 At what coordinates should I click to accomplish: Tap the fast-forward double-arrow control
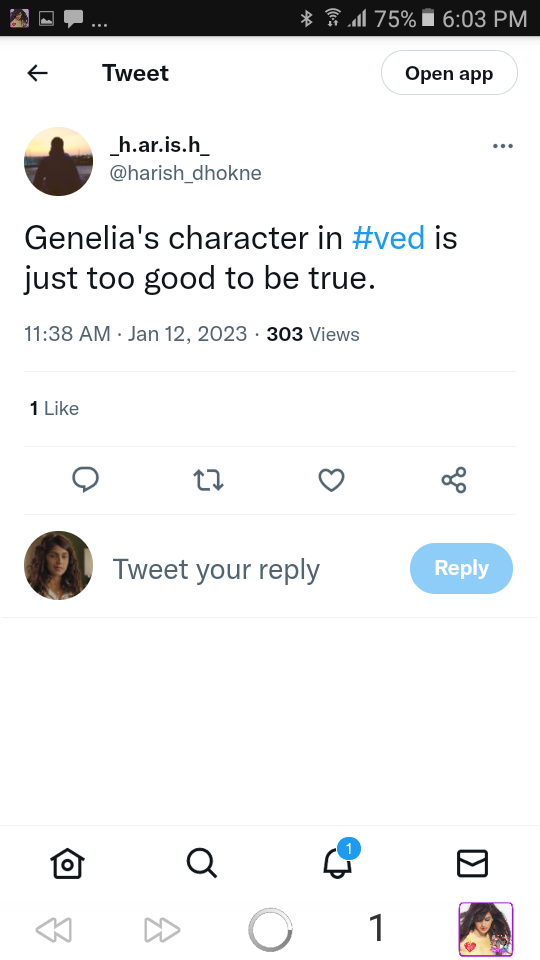pyautogui.click(x=162, y=929)
